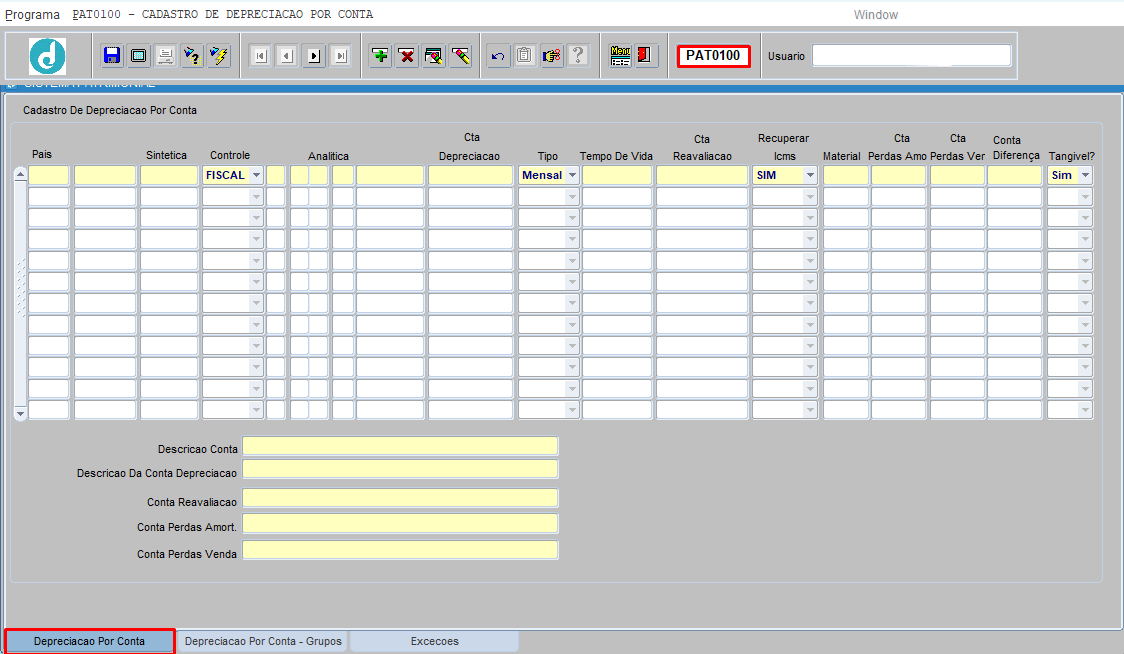This screenshot has height=654, width=1124.
Task: Click the Descricao Conta text field
Action: click(400, 446)
